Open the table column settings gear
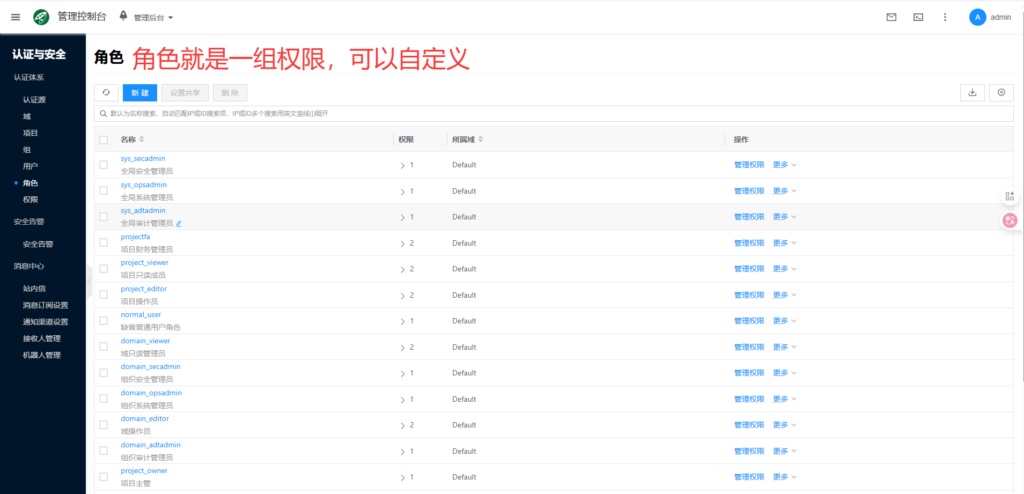Image resolution: width=1024 pixels, height=494 pixels. [1001, 92]
